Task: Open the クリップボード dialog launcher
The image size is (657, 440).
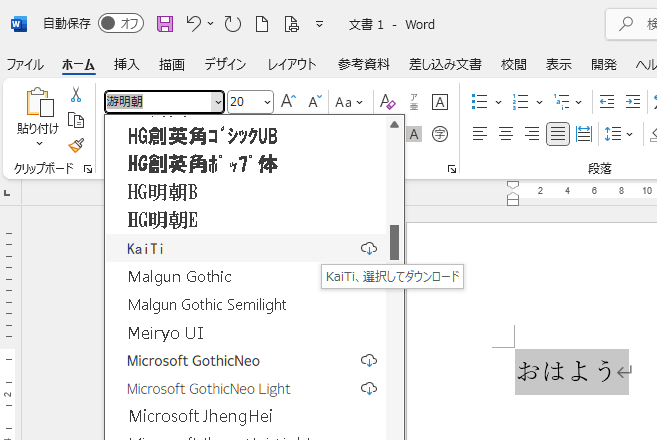Action: [x=88, y=169]
